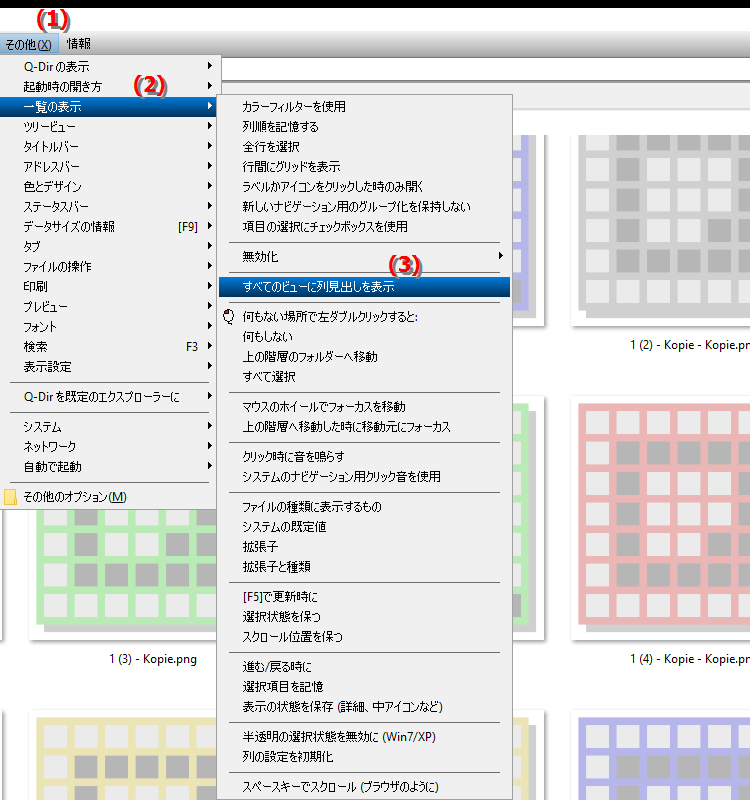Open the システム submenu
The height and width of the screenshot is (800, 750).
108,427
